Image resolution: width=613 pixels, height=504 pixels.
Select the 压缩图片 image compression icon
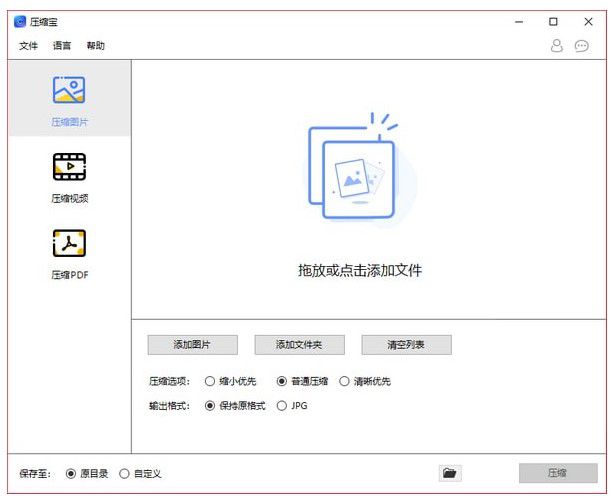(x=69, y=90)
